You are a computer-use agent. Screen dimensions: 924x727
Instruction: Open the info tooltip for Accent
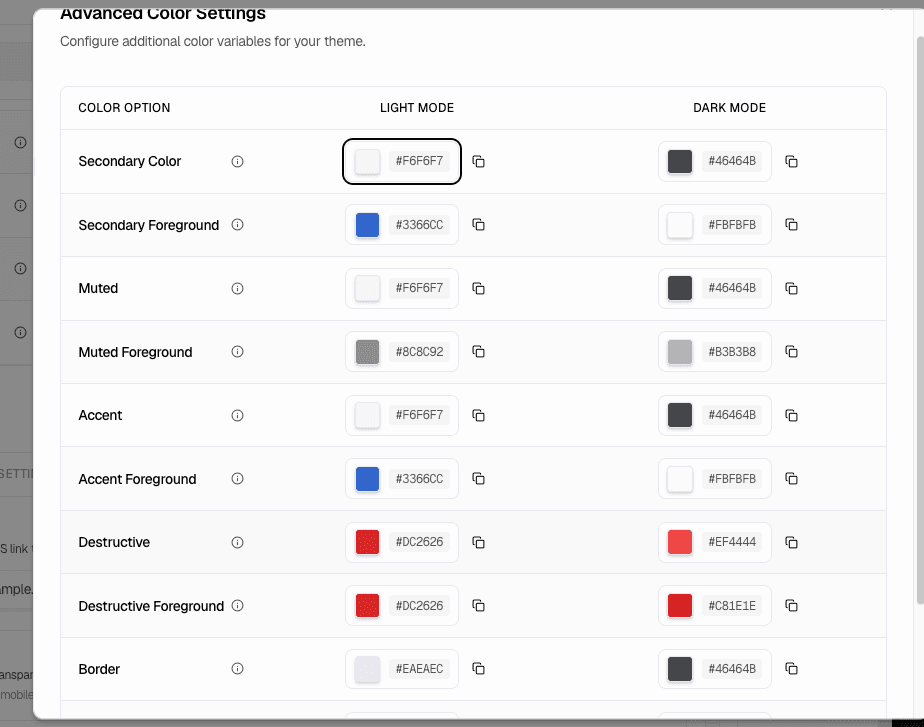pyautogui.click(x=237, y=415)
